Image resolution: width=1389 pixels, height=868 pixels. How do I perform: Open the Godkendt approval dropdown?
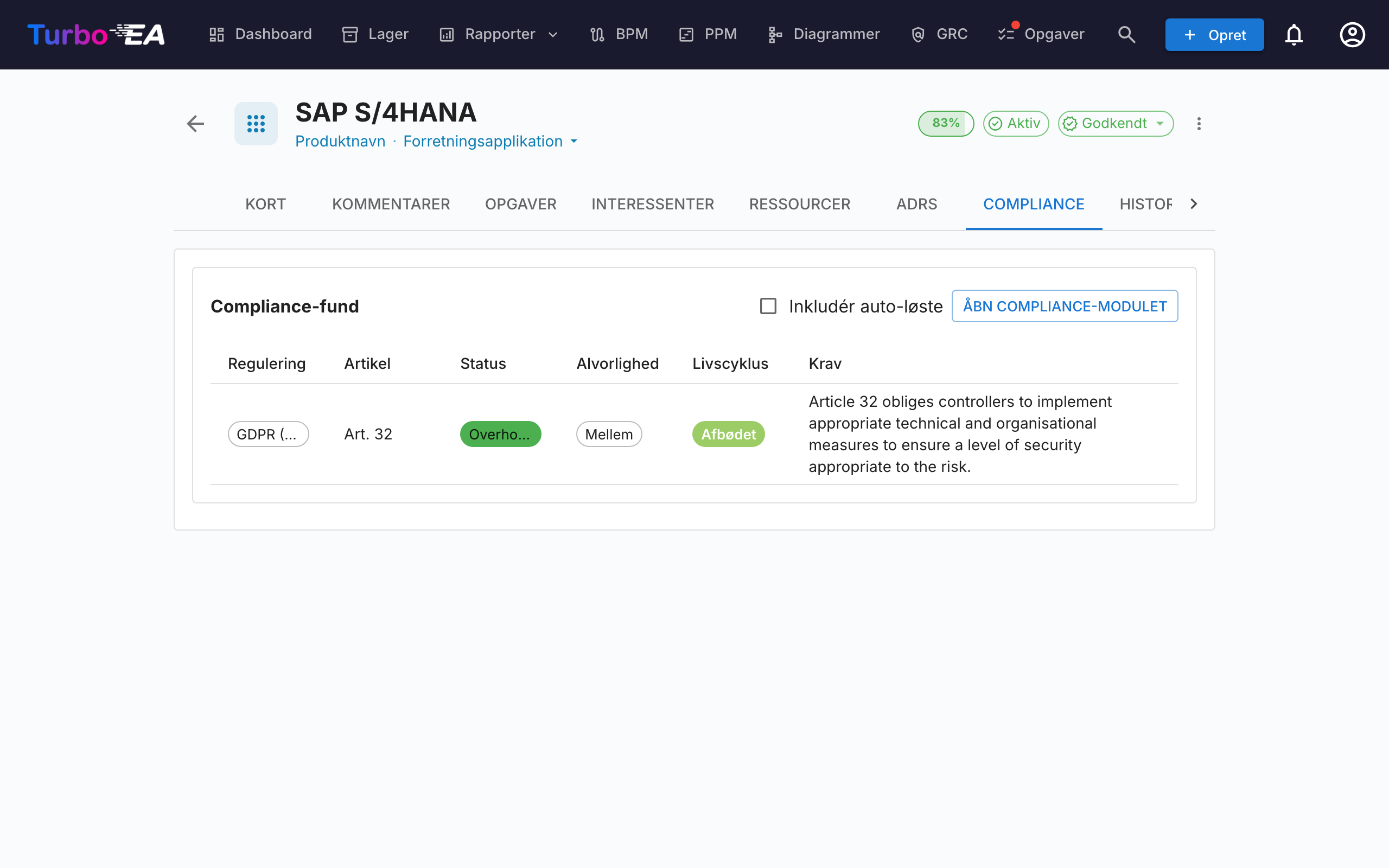click(x=1116, y=124)
